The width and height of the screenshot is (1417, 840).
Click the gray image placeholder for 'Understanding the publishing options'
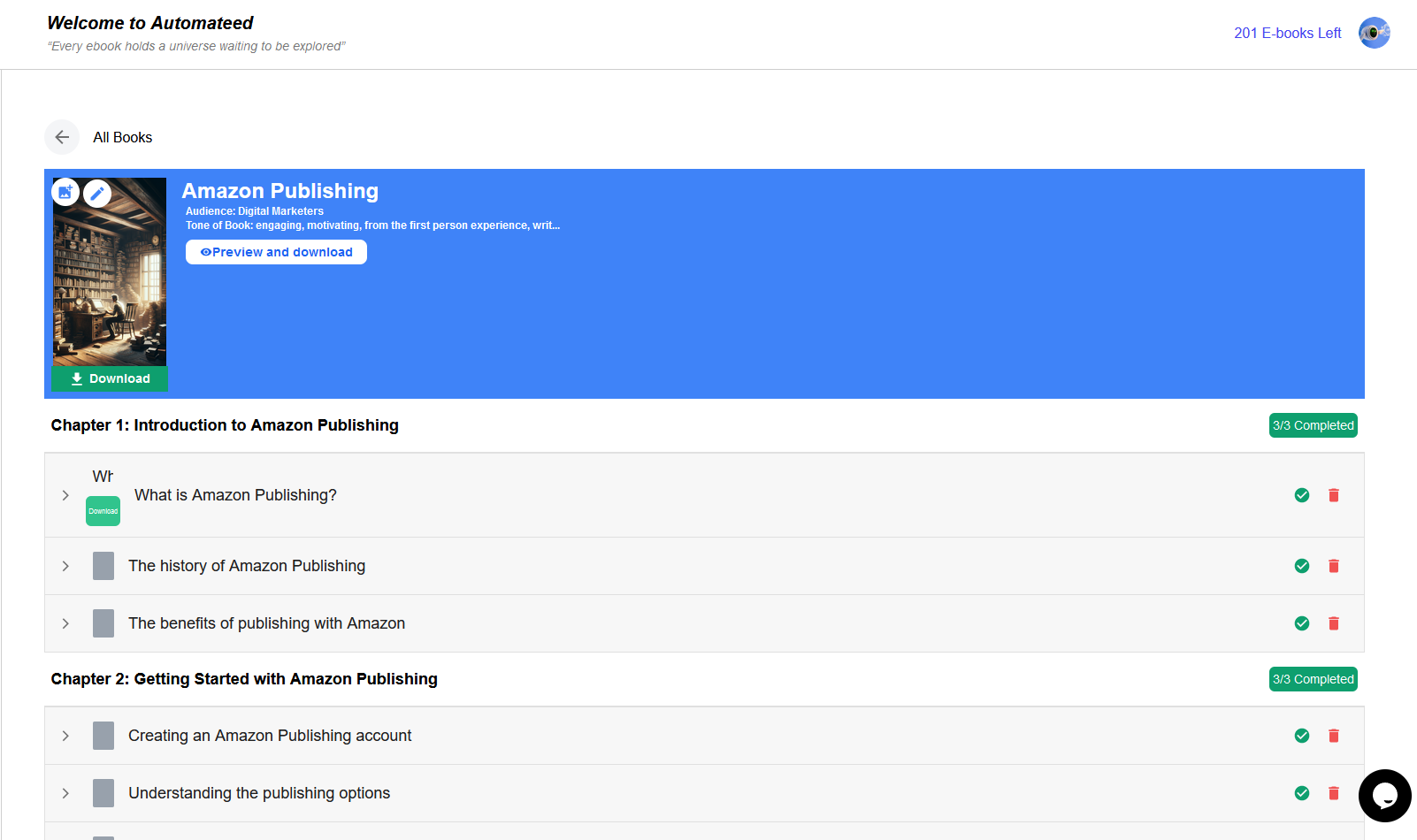[x=103, y=793]
